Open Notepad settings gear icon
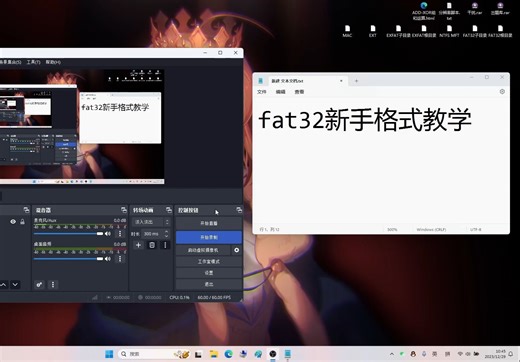 (502, 92)
